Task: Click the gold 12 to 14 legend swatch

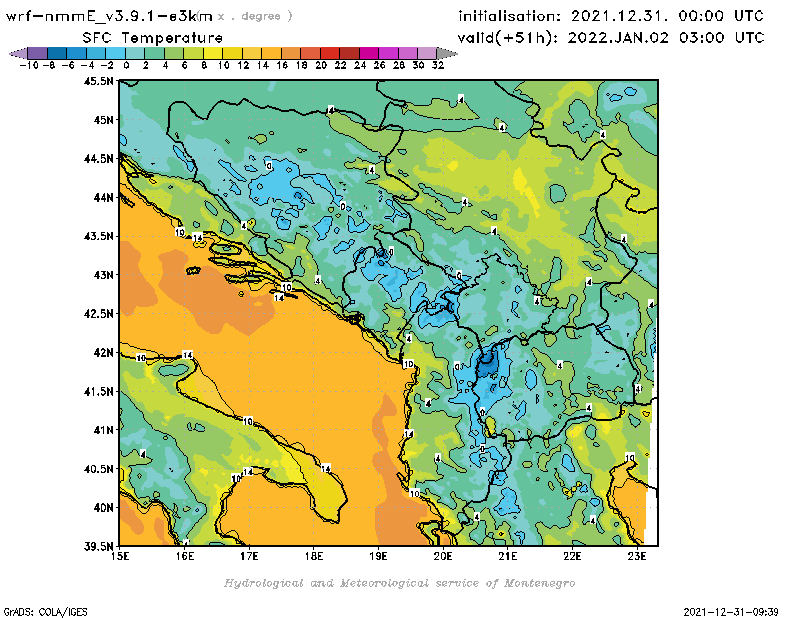Action: 252,53
